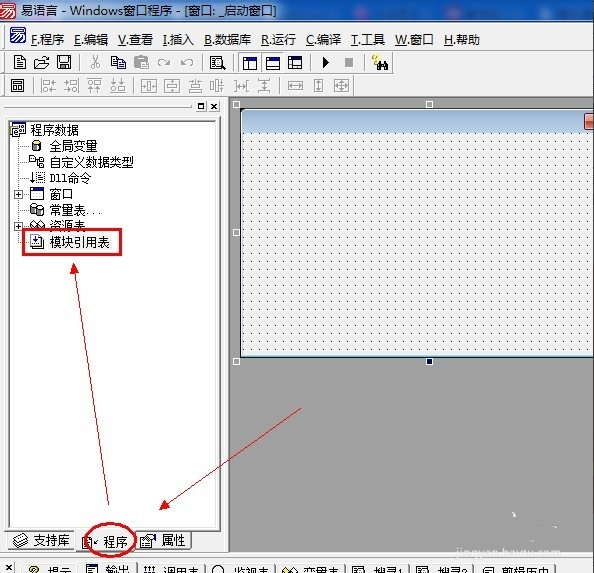Open find with the binoculars icon
594x573 pixels.
(380, 63)
